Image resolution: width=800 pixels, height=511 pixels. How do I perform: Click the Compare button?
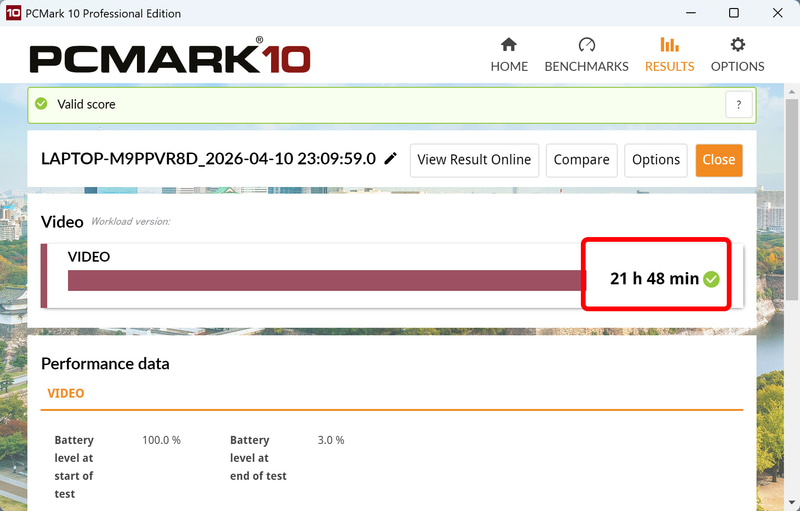click(x=582, y=160)
